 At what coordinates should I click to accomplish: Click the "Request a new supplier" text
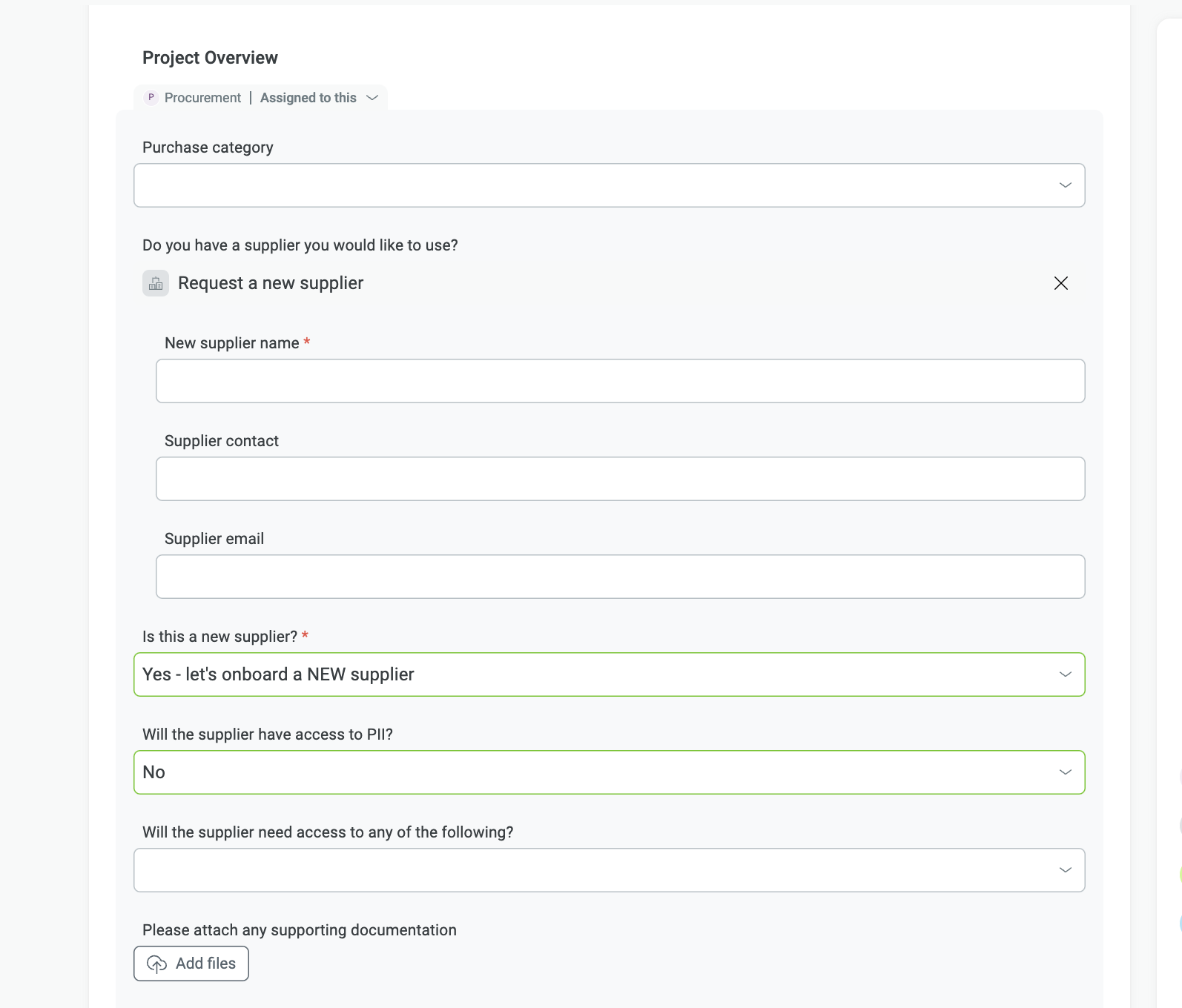[x=271, y=283]
